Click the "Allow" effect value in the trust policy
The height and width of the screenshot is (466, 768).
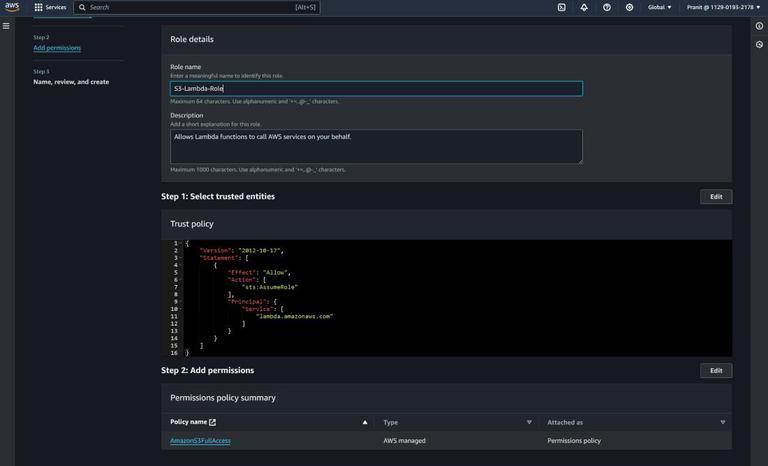(277, 272)
